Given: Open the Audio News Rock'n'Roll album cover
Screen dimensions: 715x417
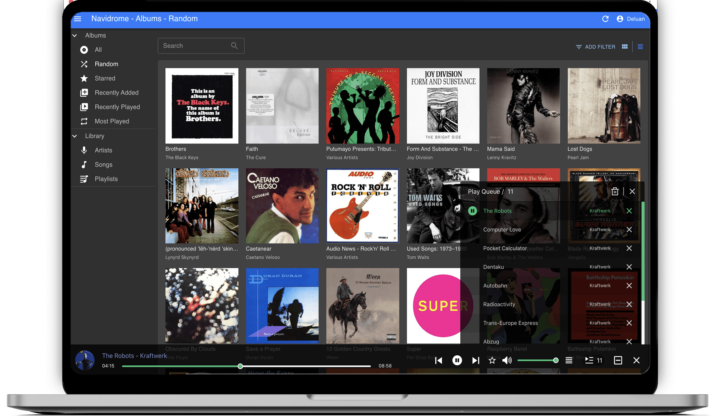Looking at the screenshot, I should point(363,206).
